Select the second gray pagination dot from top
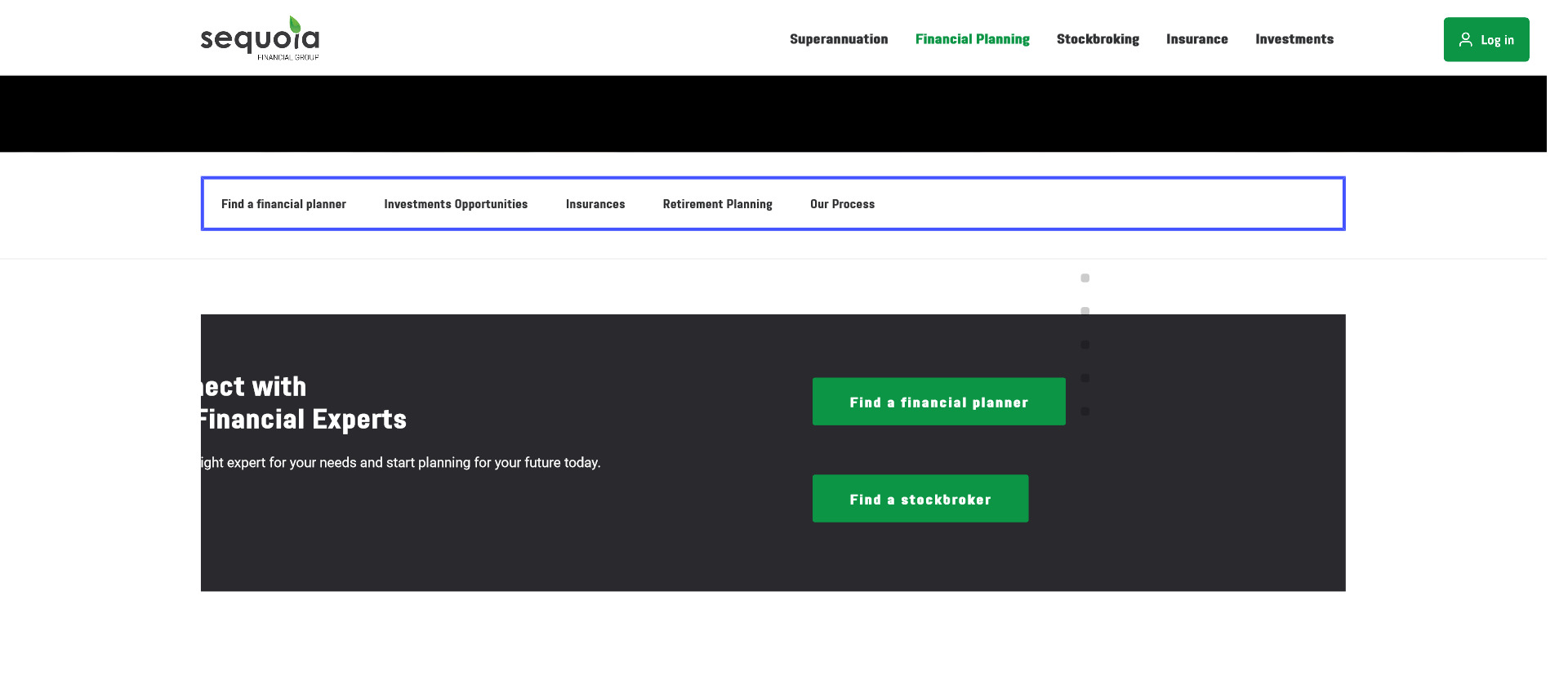1568x694 pixels. click(1085, 311)
